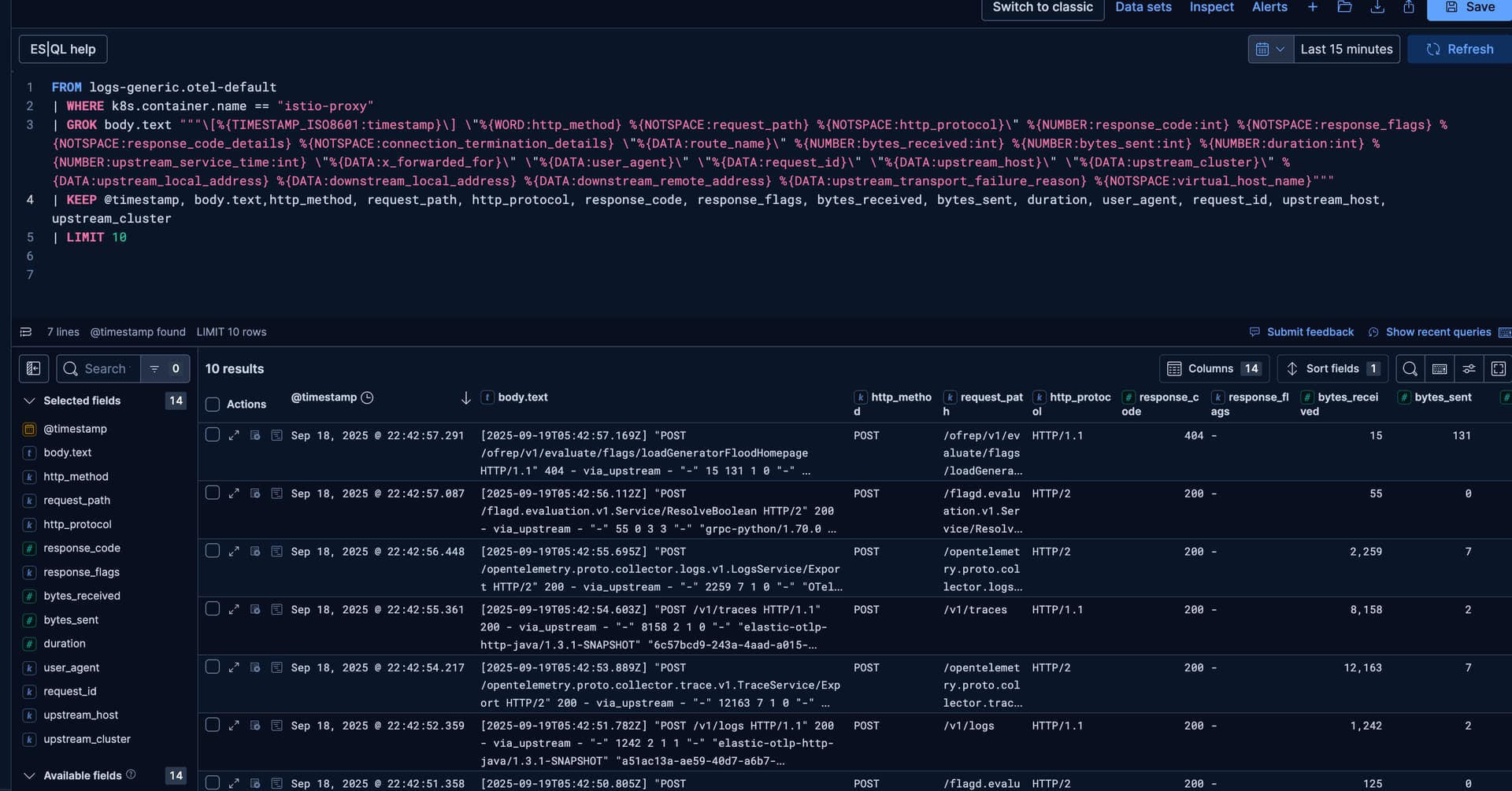Select the row with timestamp 22:42:54.217
The width and height of the screenshot is (1512, 791).
213,667
